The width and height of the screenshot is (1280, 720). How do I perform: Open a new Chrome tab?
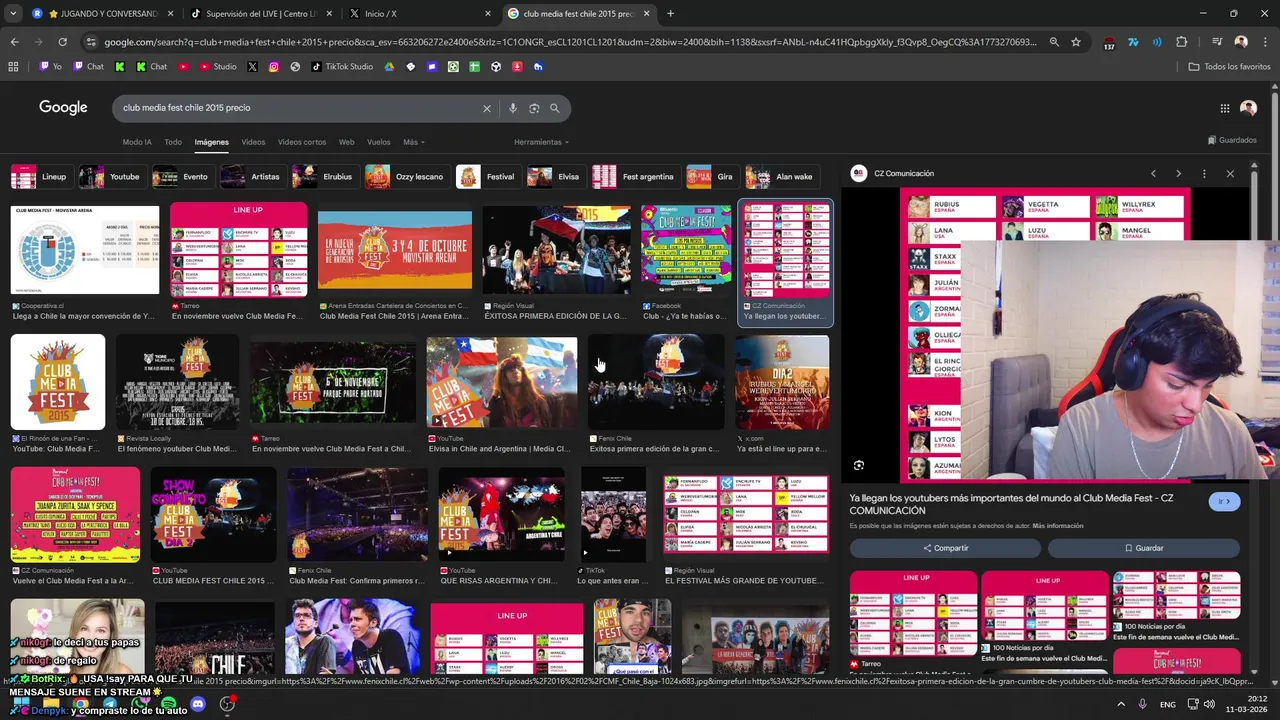tap(670, 14)
